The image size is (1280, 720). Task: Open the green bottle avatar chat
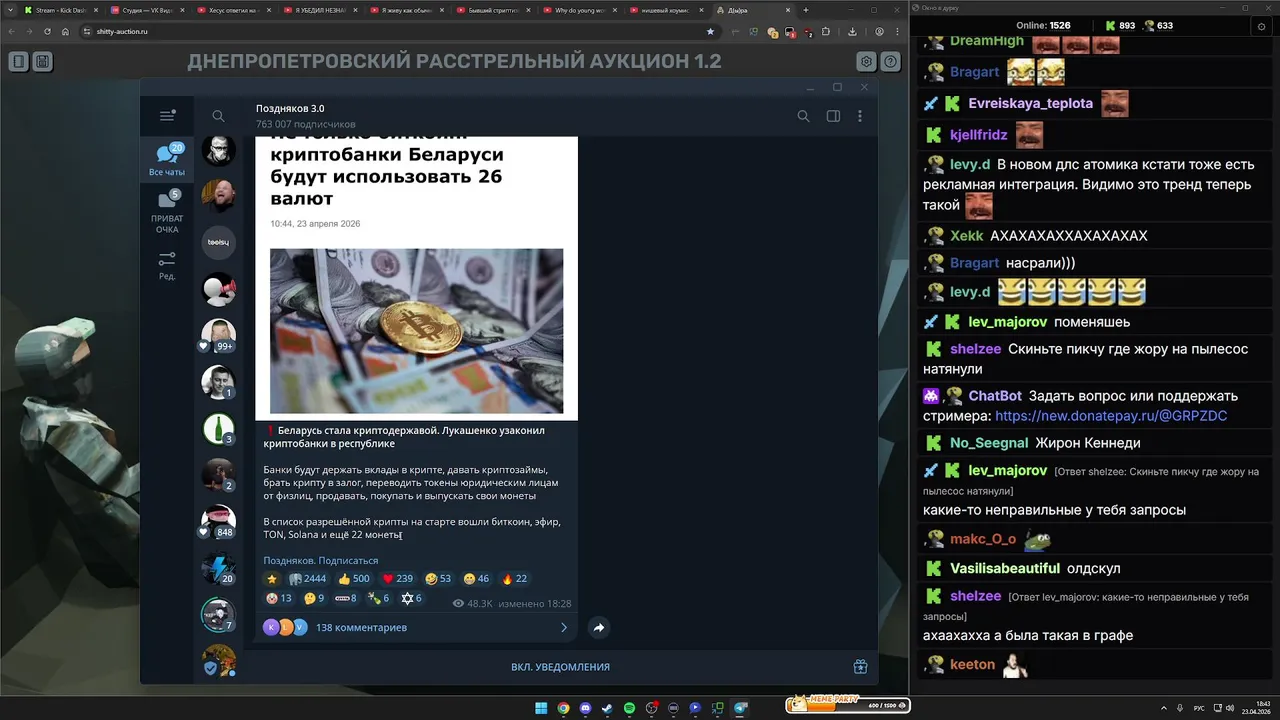(218, 428)
